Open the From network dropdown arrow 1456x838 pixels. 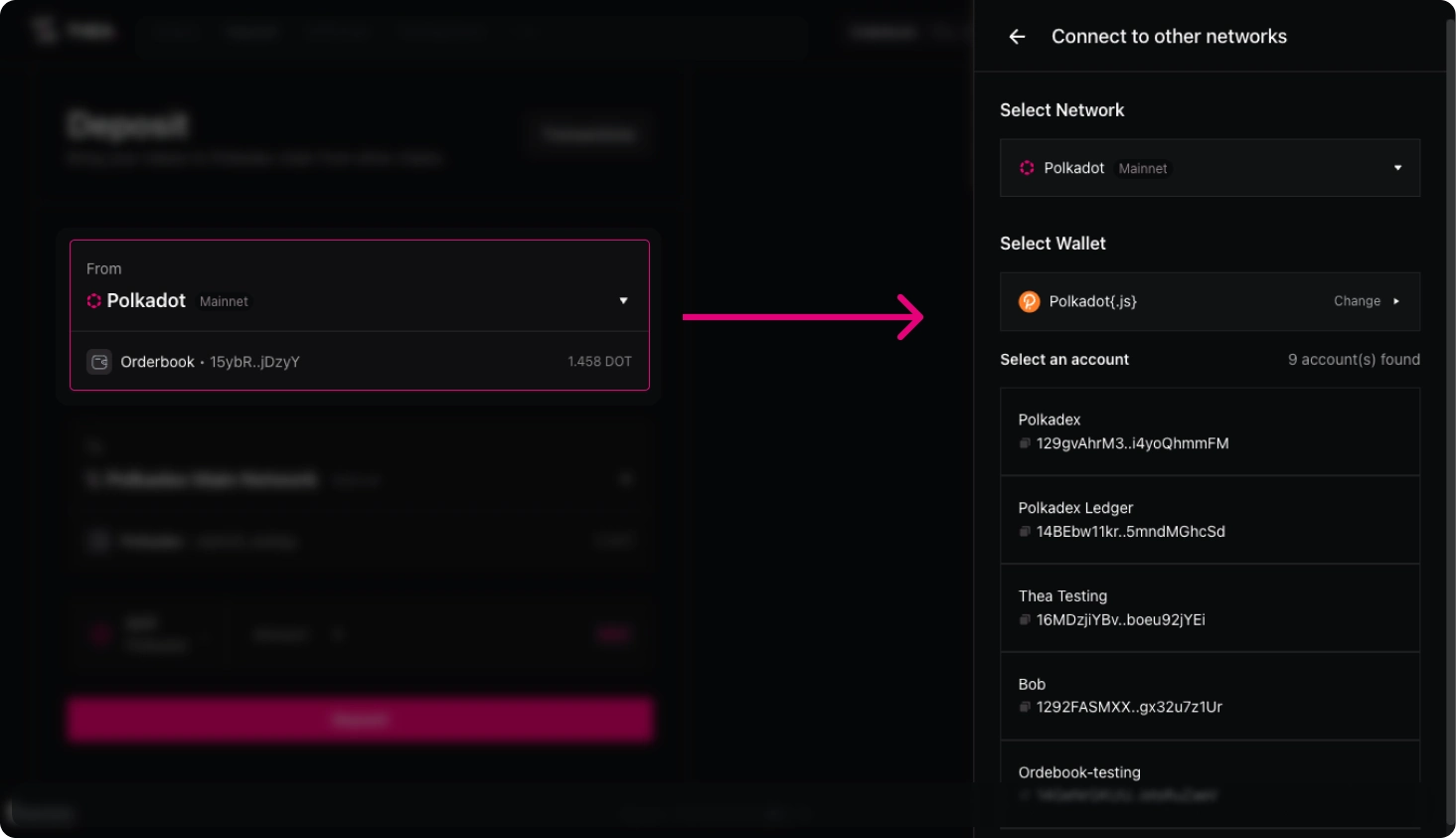click(x=623, y=300)
